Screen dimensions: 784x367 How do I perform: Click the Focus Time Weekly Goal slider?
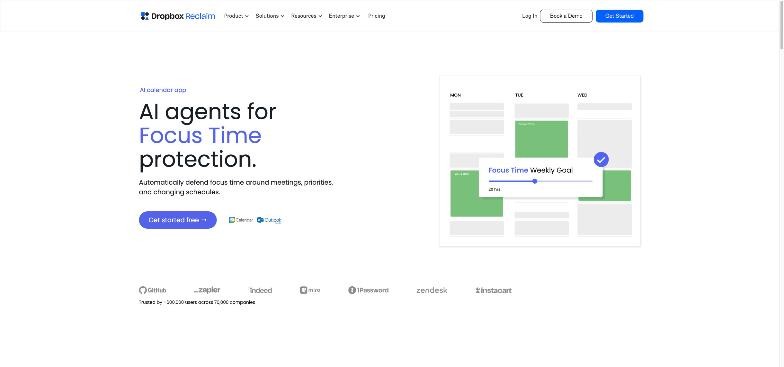click(x=540, y=181)
